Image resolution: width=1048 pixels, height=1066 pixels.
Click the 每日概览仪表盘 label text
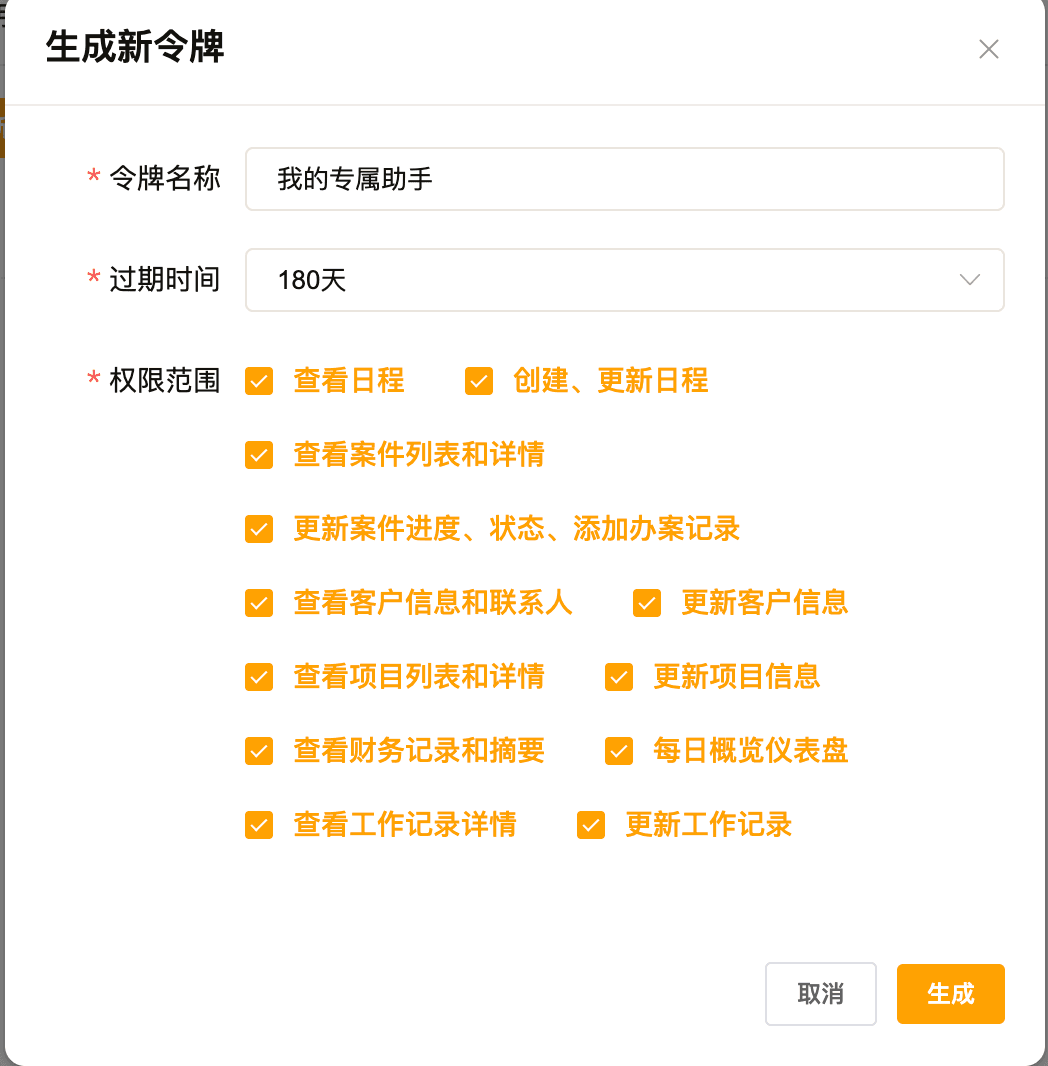click(x=750, y=751)
